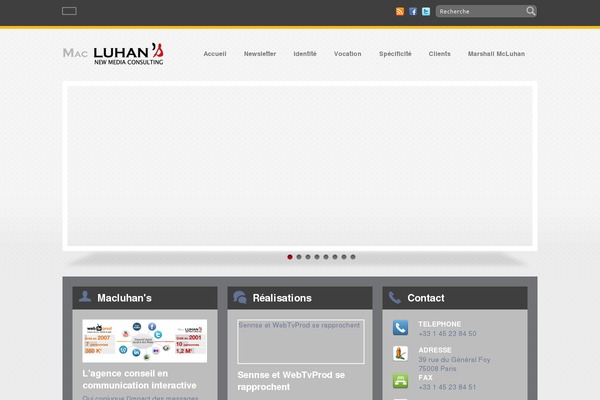
Task: Open the Facebook page icon
Action: click(413, 11)
